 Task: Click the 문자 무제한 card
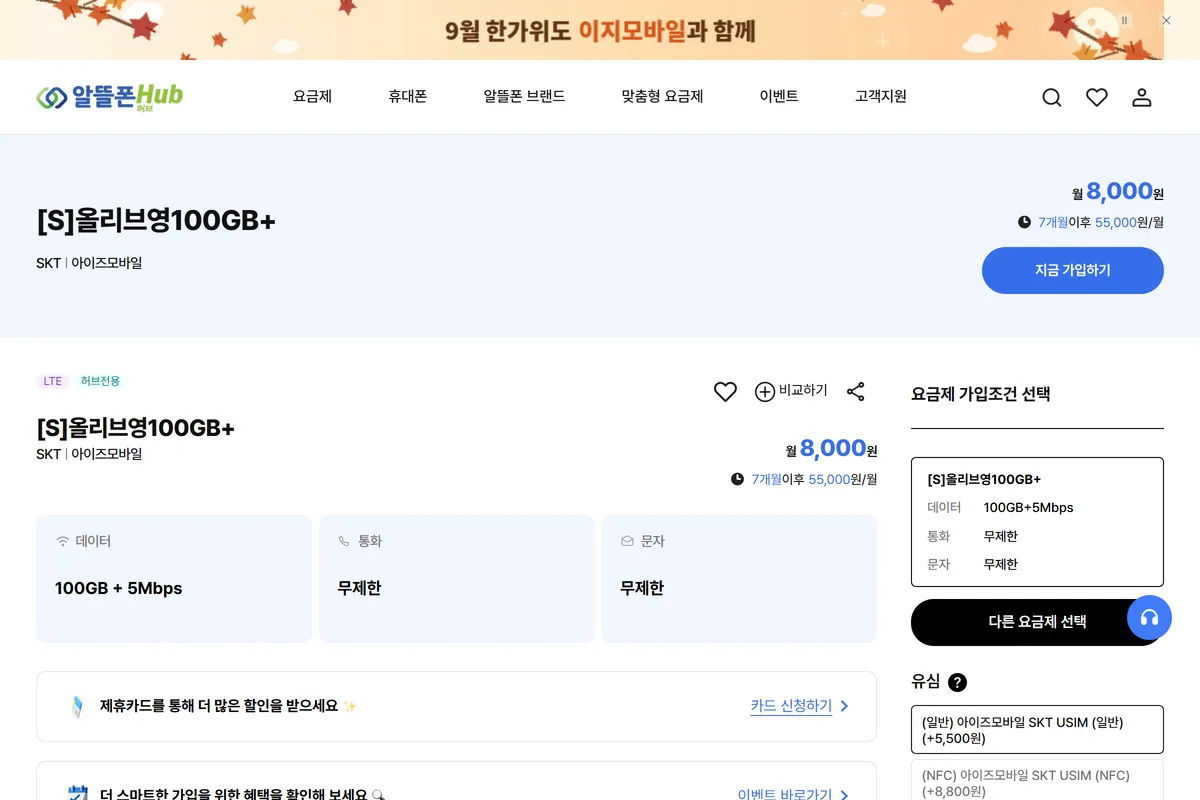pyautogui.click(x=739, y=579)
